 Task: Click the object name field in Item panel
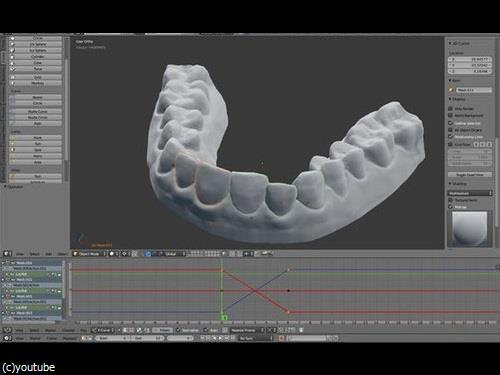pyautogui.click(x=473, y=90)
